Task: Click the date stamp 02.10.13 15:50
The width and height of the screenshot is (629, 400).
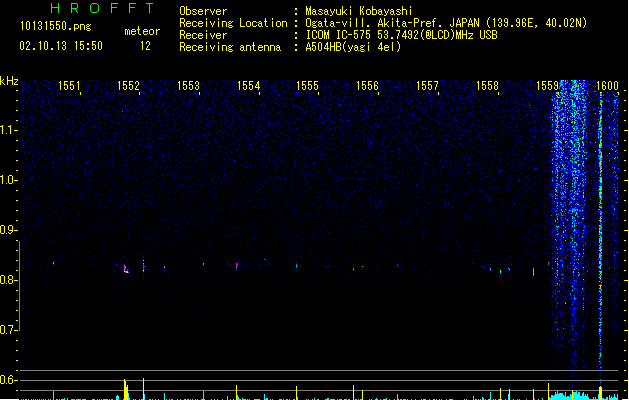Action: (x=61, y=46)
